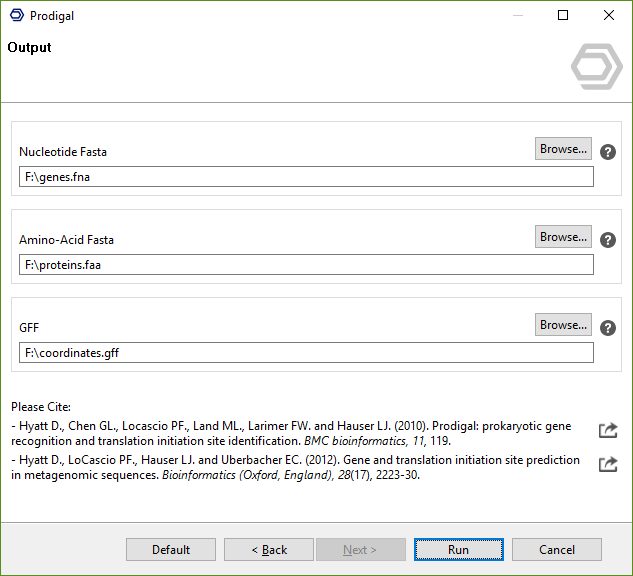The width and height of the screenshot is (633, 576).
Task: Click the help icon for Nucleotide Fasta
Action: tap(608, 153)
